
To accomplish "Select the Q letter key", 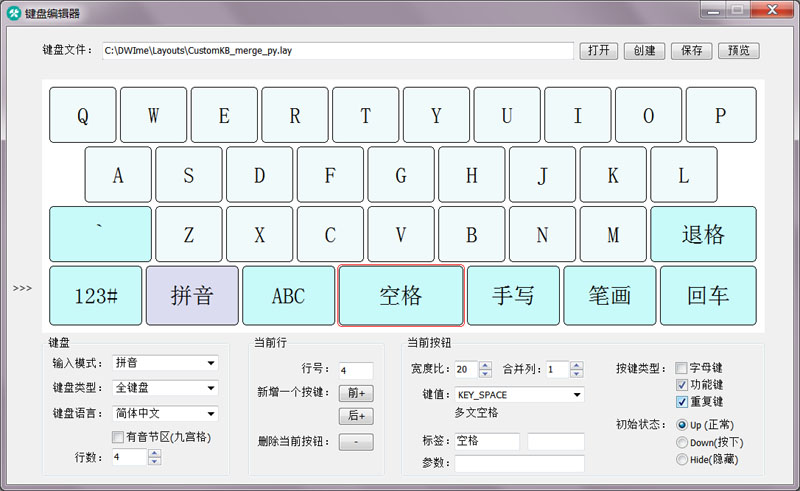I will (83, 115).
